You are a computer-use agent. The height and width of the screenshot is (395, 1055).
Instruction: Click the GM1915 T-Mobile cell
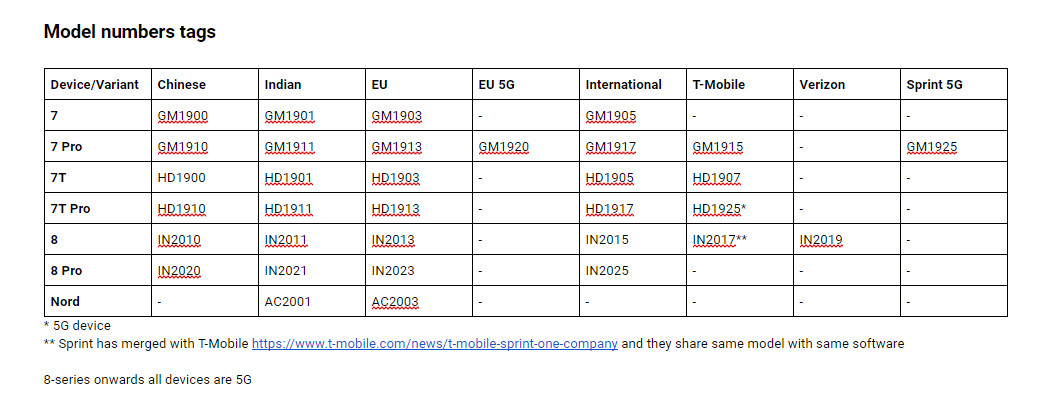click(739, 147)
